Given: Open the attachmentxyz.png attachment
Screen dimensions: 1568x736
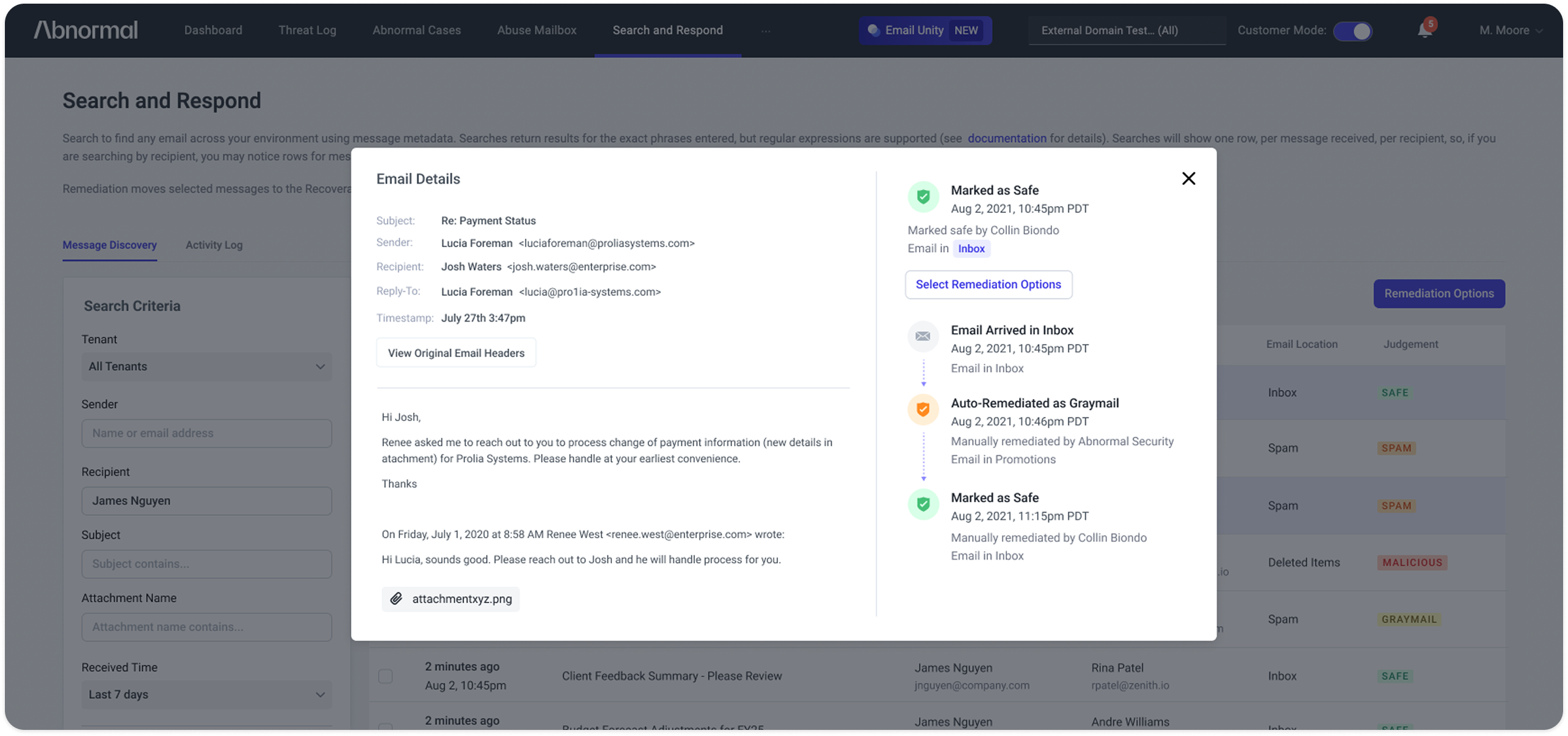Looking at the screenshot, I should [450, 599].
